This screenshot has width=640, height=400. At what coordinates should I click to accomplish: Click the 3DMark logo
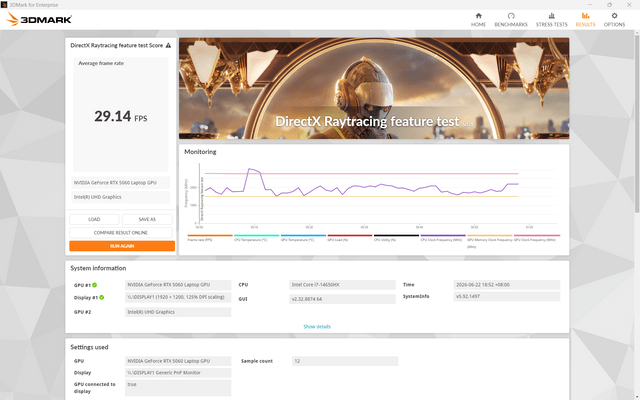(39, 19)
